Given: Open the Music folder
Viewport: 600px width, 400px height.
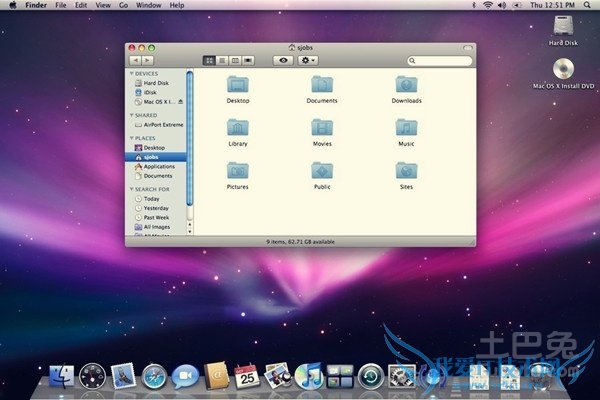Looking at the screenshot, I should click(406, 127).
